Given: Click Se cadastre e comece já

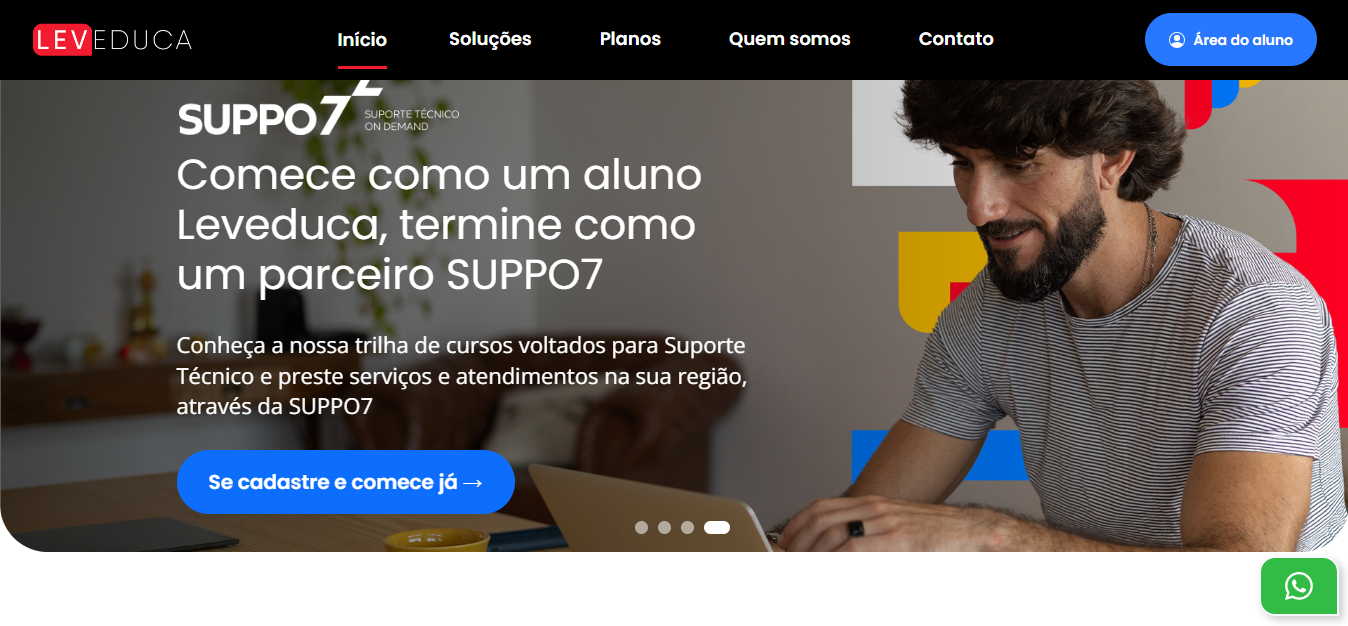Looking at the screenshot, I should point(346,482).
